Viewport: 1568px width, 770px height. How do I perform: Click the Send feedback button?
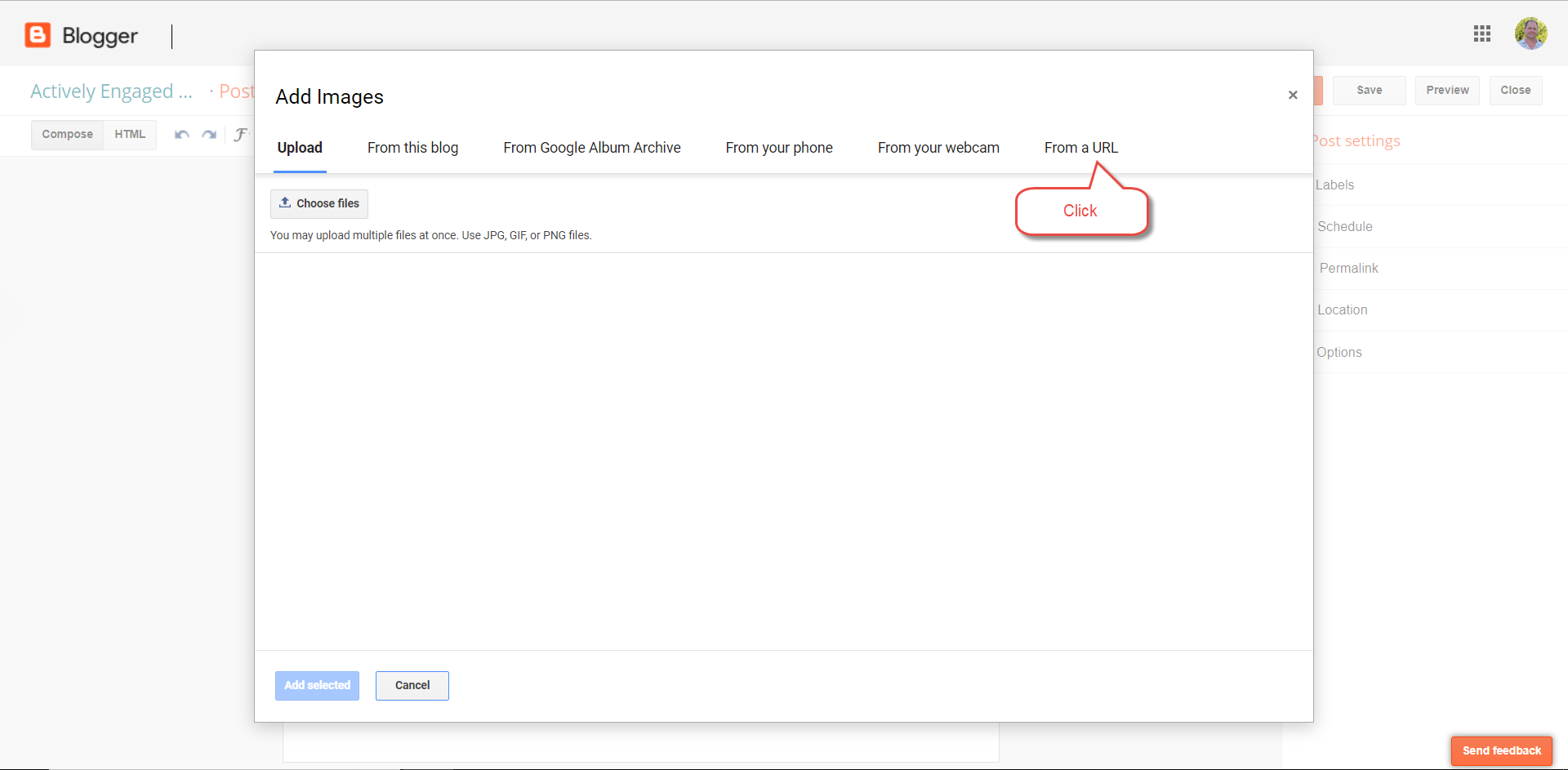(x=1502, y=750)
